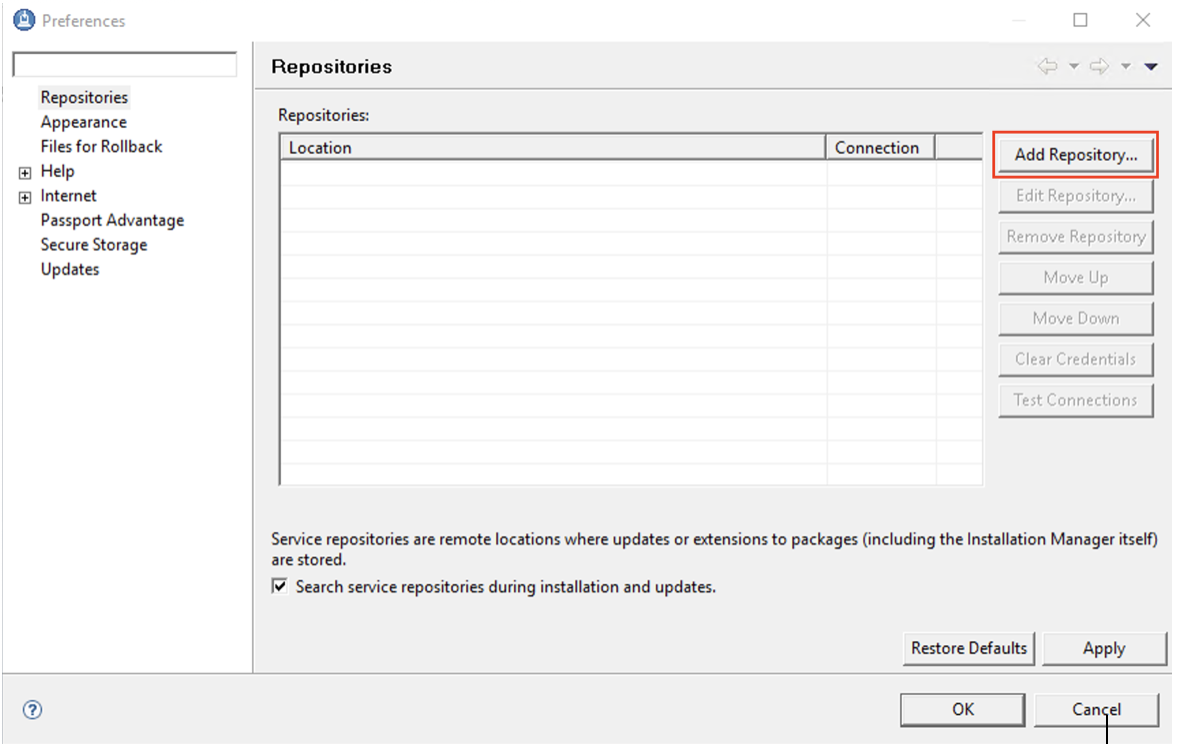This screenshot has width=1182, height=744.
Task: Open Updates preferences page
Action: pyautogui.click(x=70, y=269)
